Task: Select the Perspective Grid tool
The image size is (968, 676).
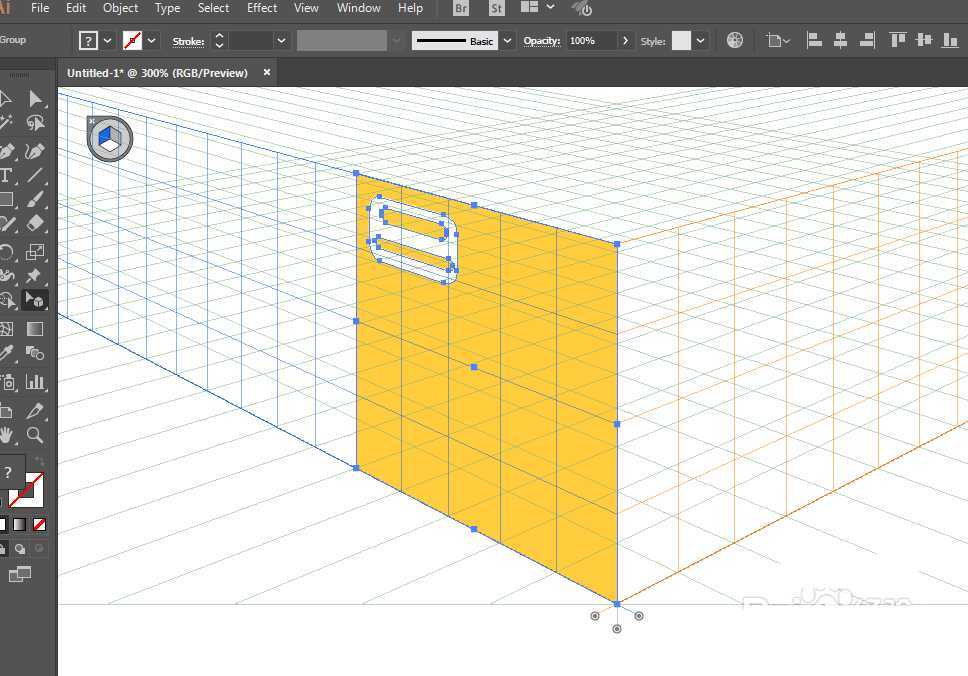Action: click(35, 300)
